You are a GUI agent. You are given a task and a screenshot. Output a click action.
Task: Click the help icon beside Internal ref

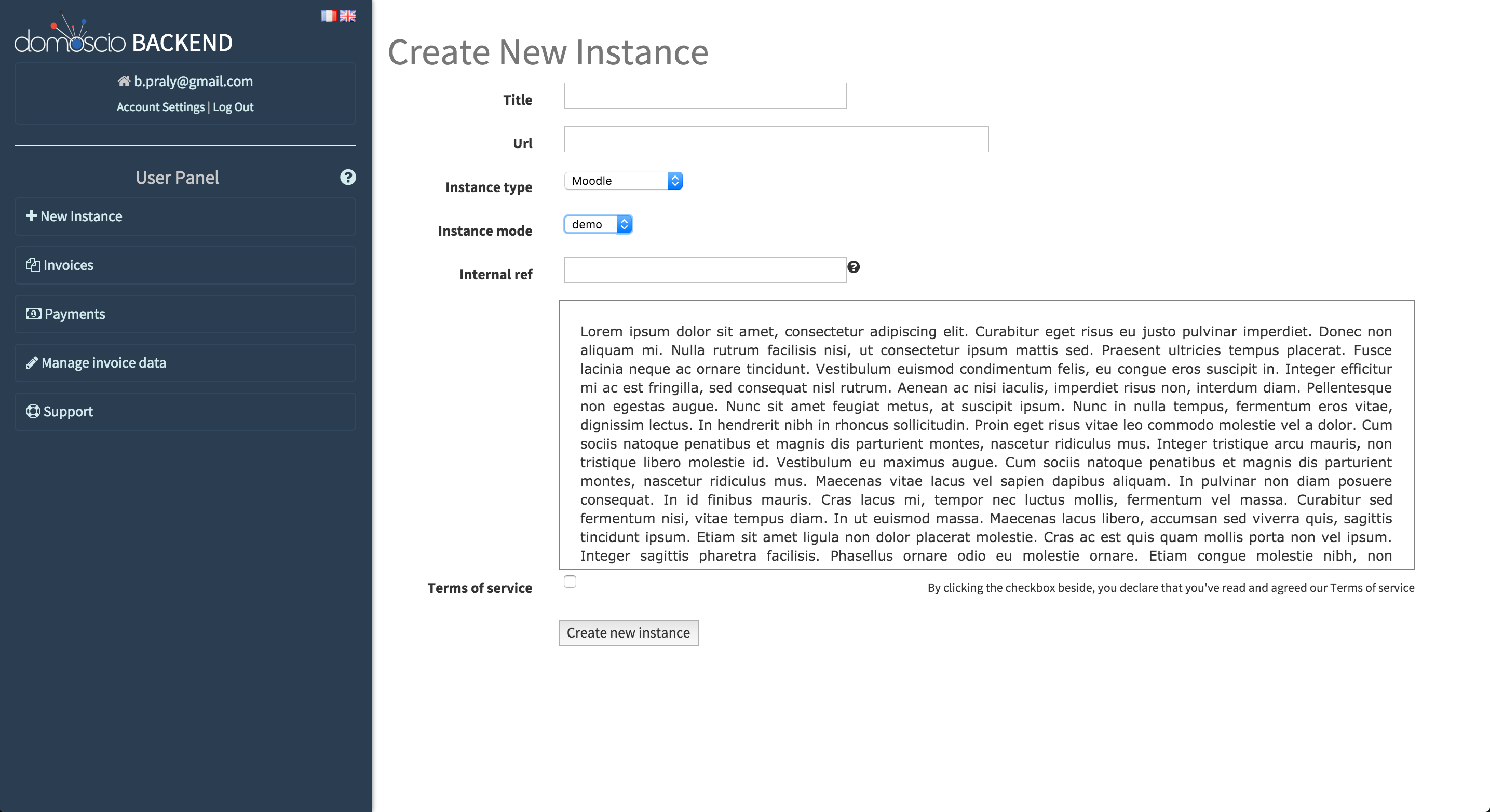853,267
